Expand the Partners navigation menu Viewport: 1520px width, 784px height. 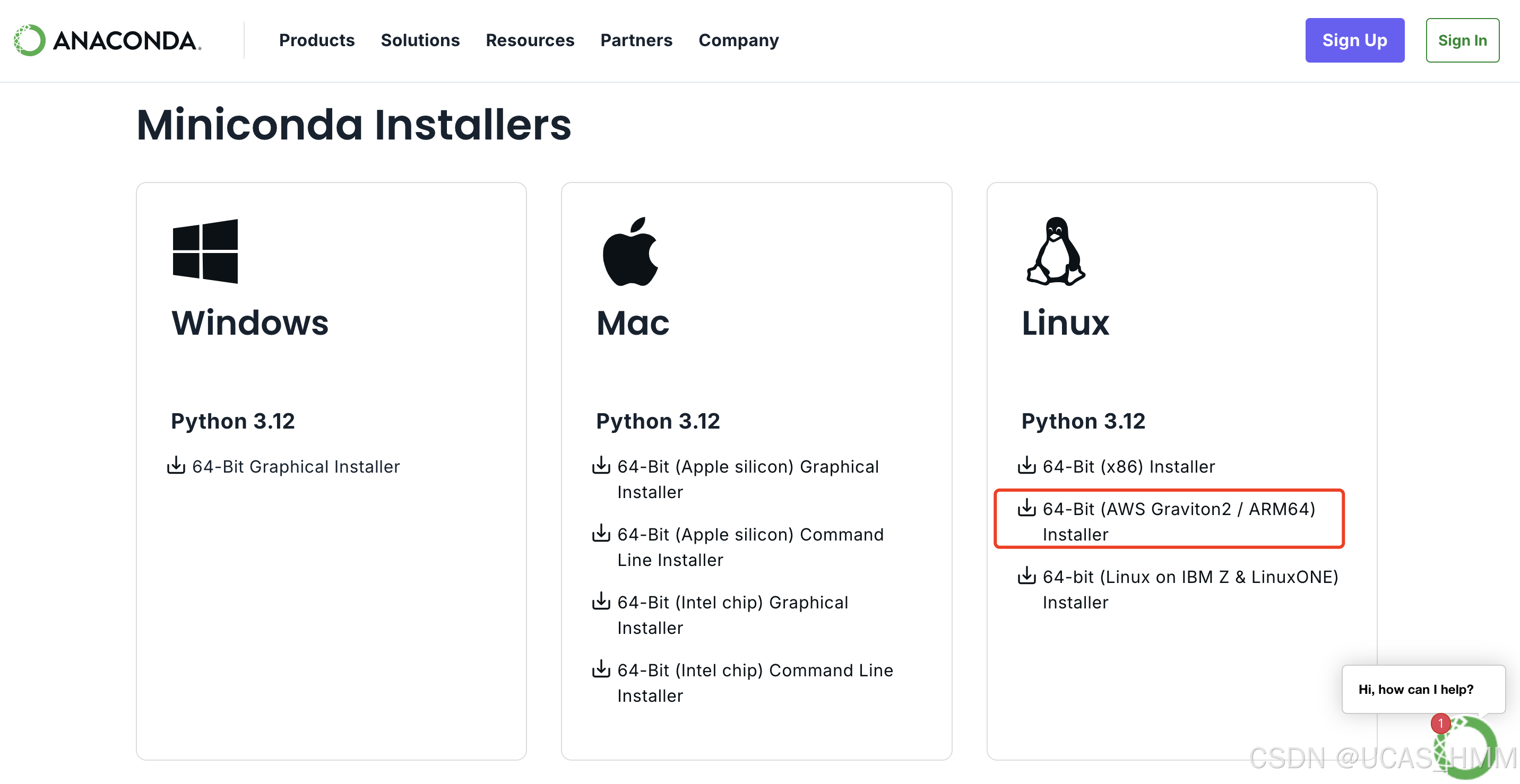[635, 40]
